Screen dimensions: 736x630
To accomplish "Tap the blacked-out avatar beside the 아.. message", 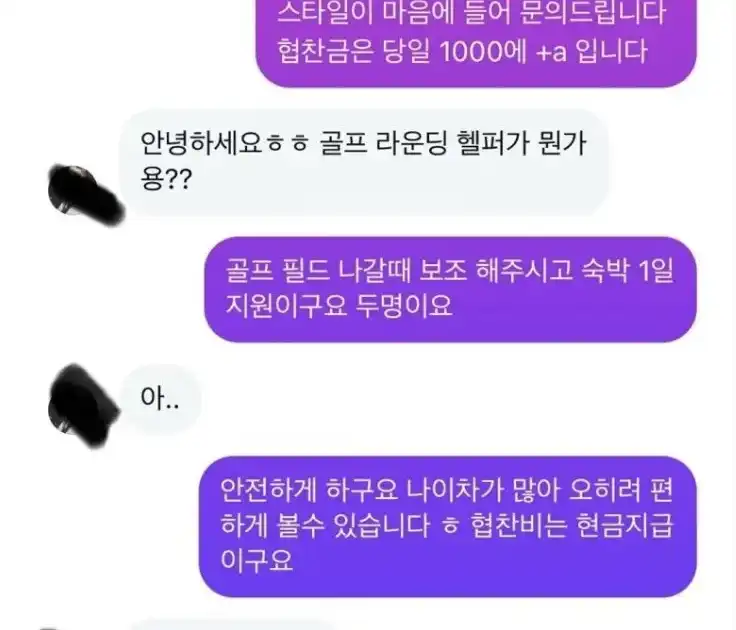I will [83, 405].
